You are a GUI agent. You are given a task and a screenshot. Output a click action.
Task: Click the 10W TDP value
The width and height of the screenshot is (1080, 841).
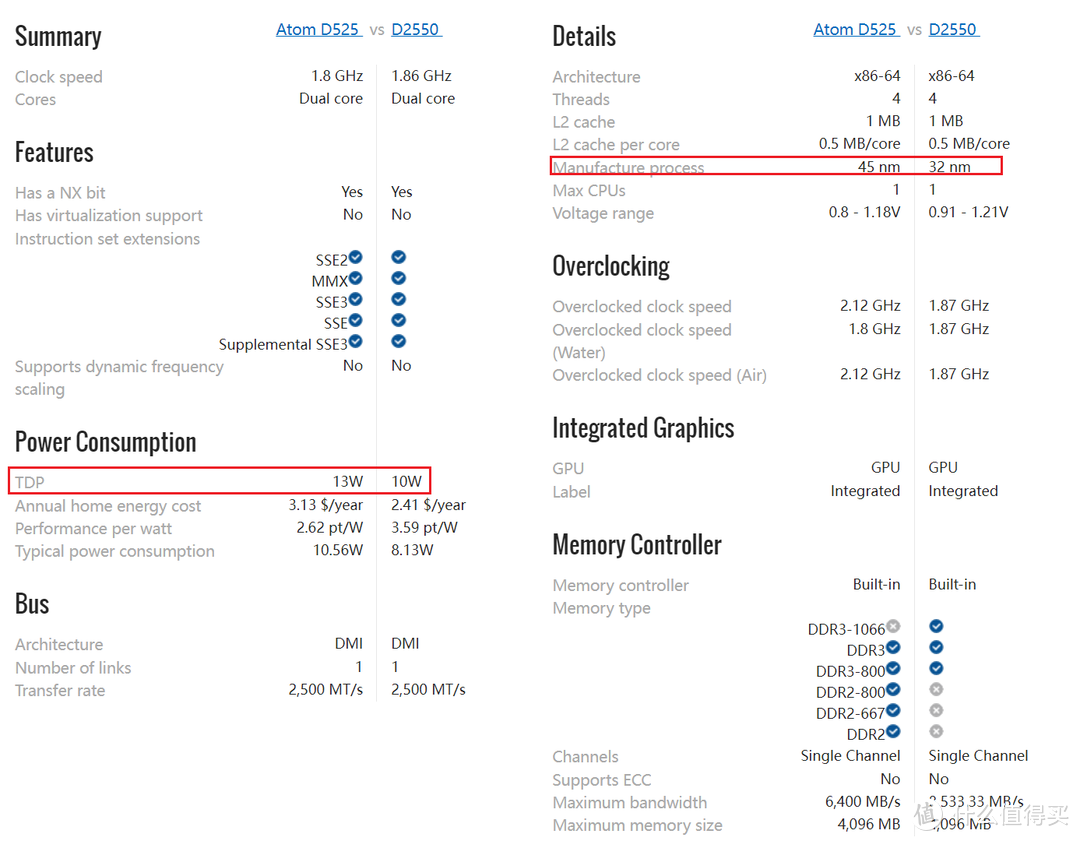pos(406,481)
